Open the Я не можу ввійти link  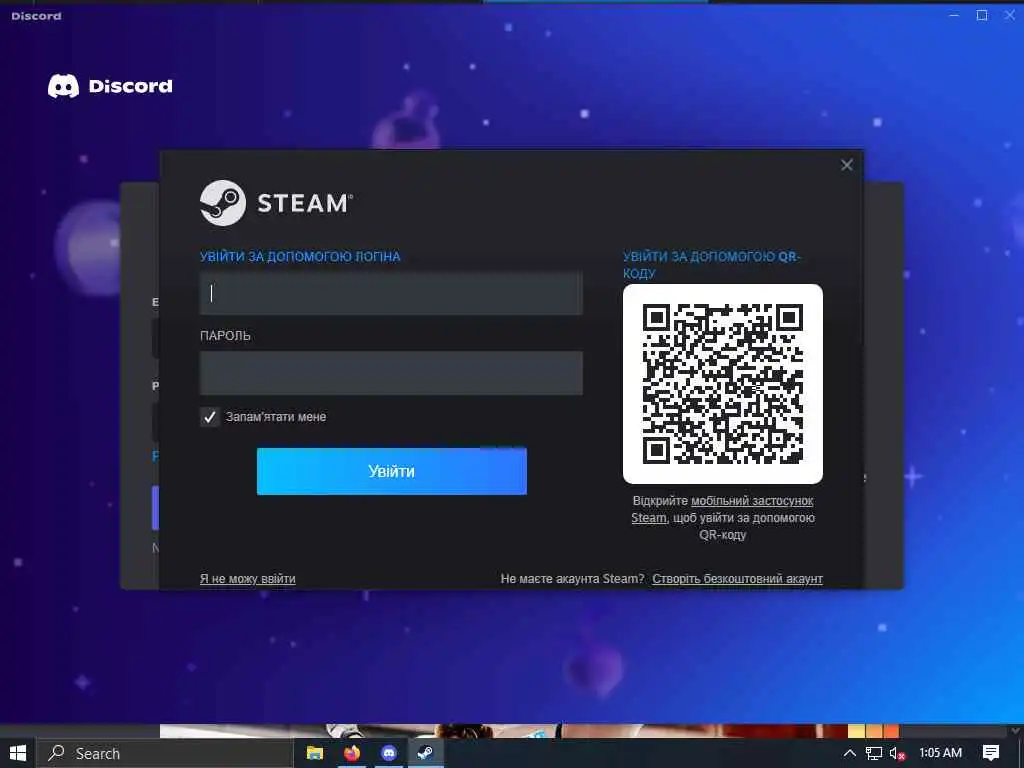[248, 579]
